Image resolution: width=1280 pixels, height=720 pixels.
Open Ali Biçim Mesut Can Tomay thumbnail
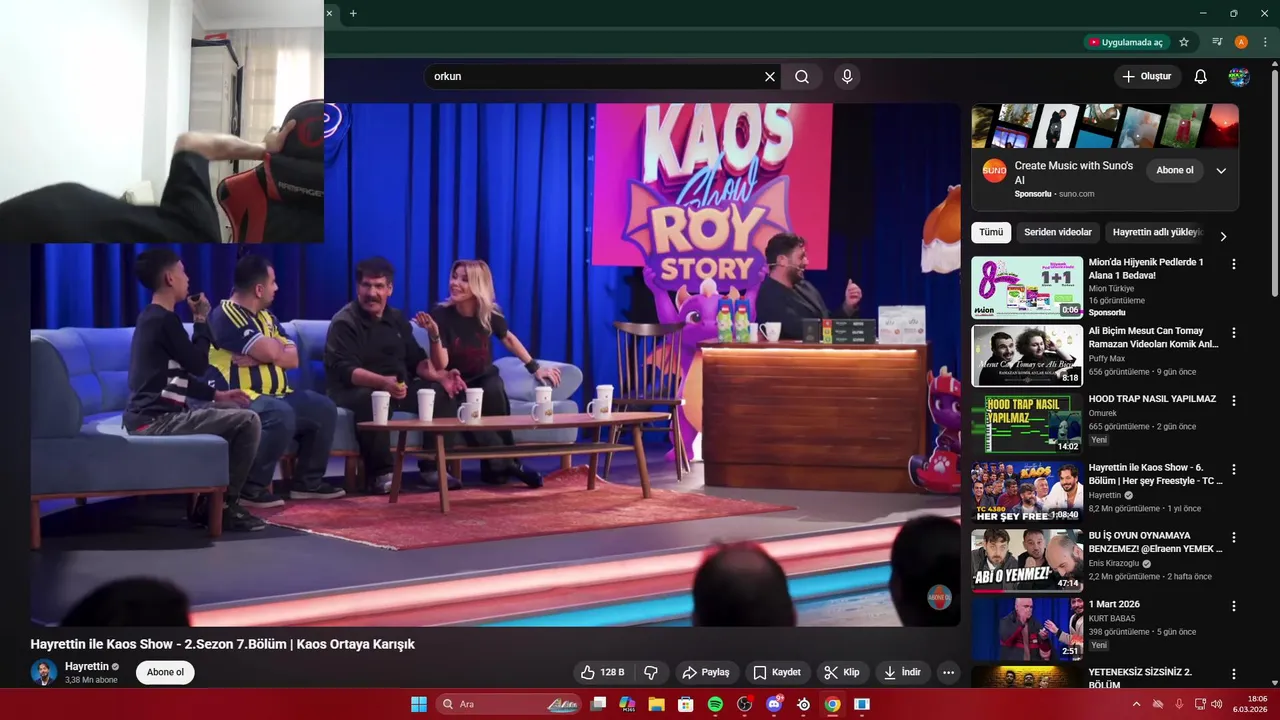click(x=1027, y=355)
